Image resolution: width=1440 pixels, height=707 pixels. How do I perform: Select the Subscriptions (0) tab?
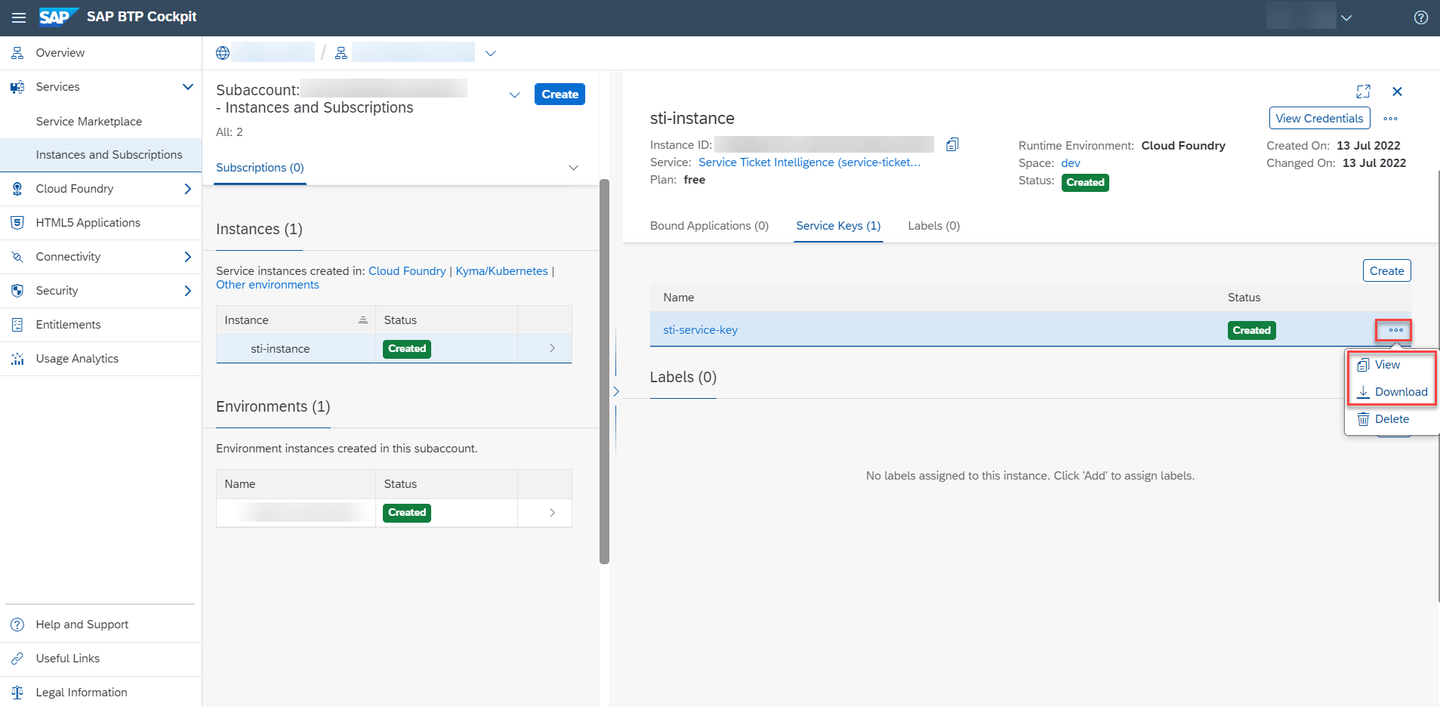(260, 168)
